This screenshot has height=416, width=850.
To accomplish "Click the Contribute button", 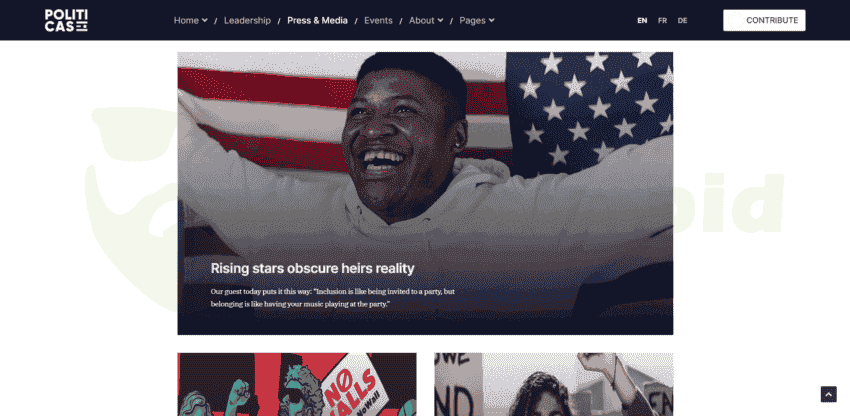I will 764,21.
